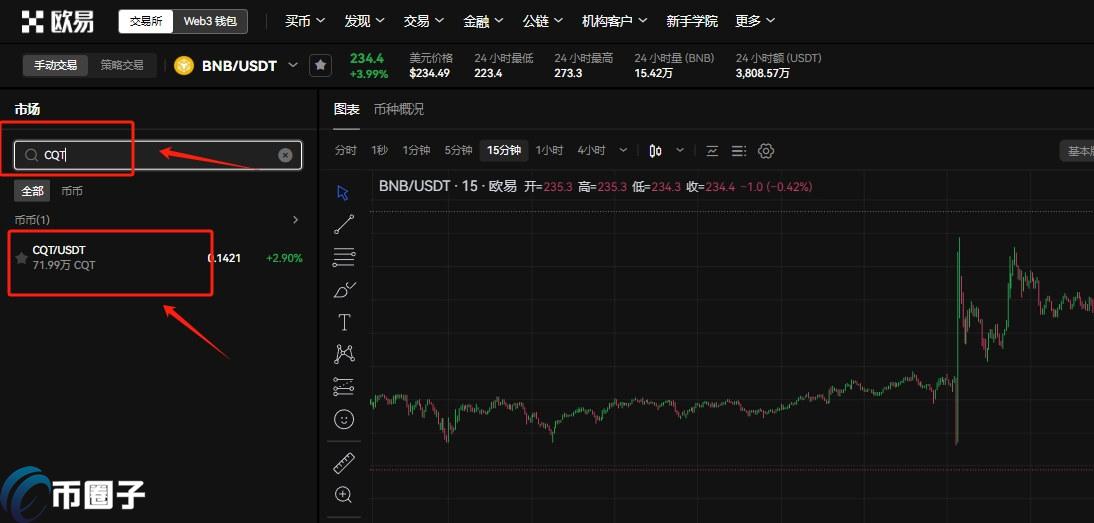
Task: Select the text annotation tool
Action: tap(344, 322)
